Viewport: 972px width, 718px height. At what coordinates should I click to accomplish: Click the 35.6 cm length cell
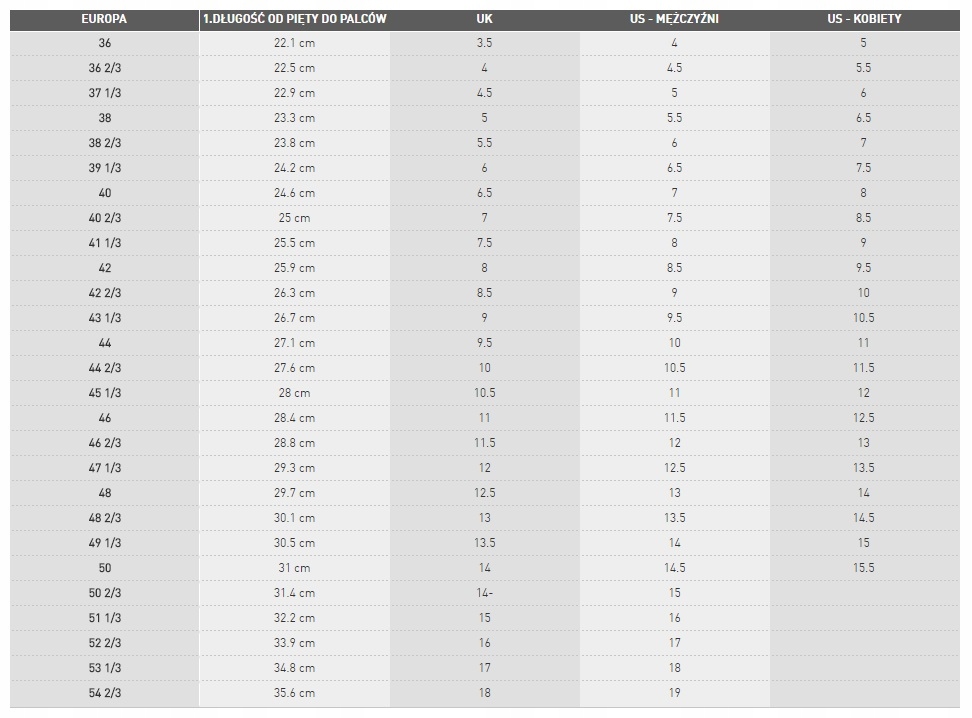(294, 693)
